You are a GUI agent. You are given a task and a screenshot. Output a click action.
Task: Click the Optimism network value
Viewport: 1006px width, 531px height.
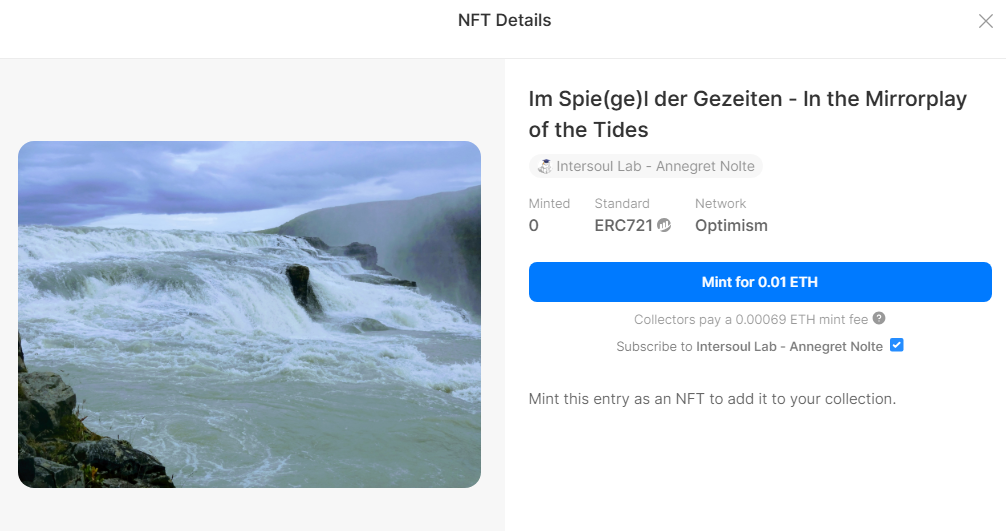pyautogui.click(x=731, y=226)
